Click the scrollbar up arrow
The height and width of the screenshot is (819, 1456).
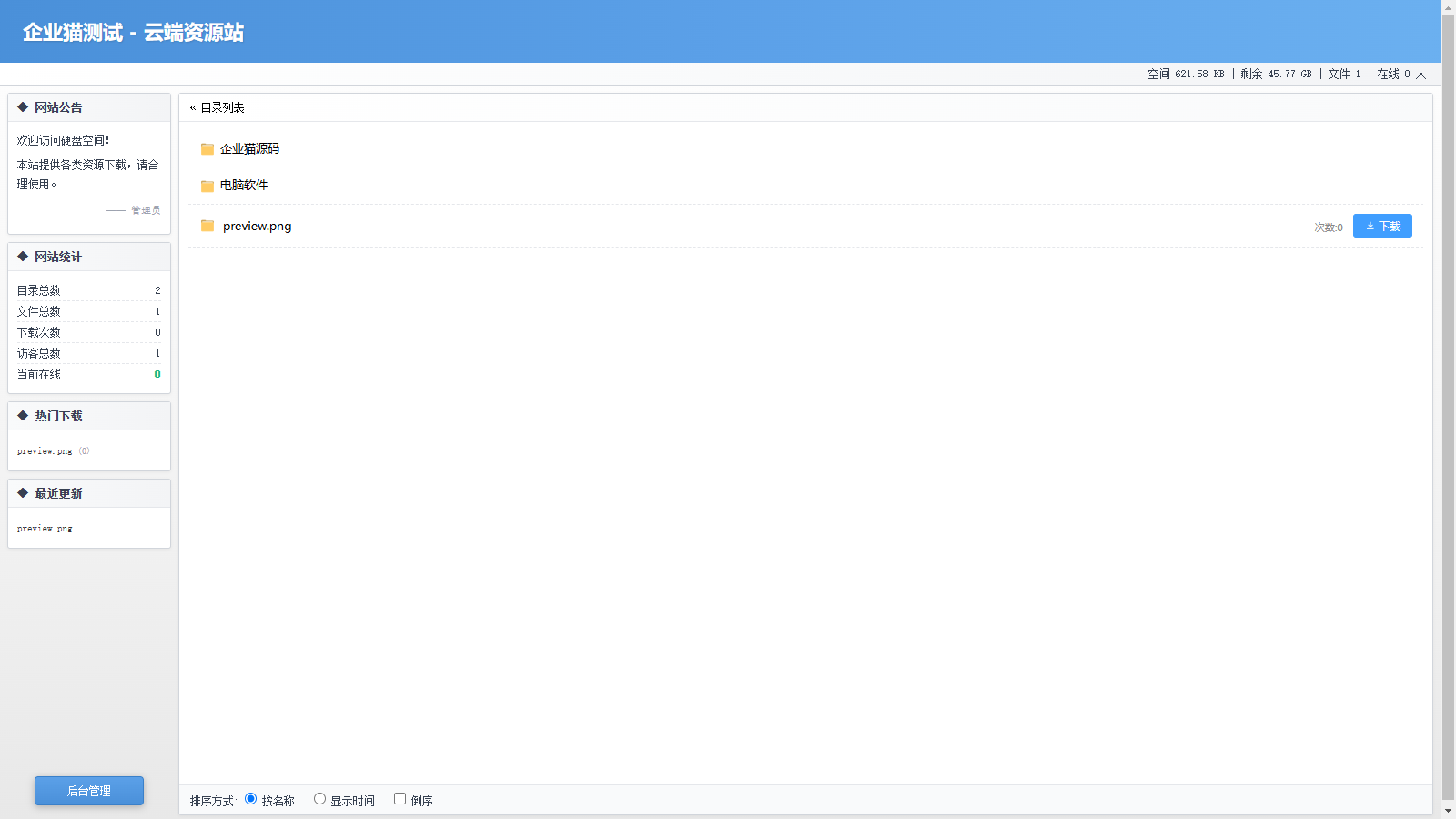(x=1448, y=7)
